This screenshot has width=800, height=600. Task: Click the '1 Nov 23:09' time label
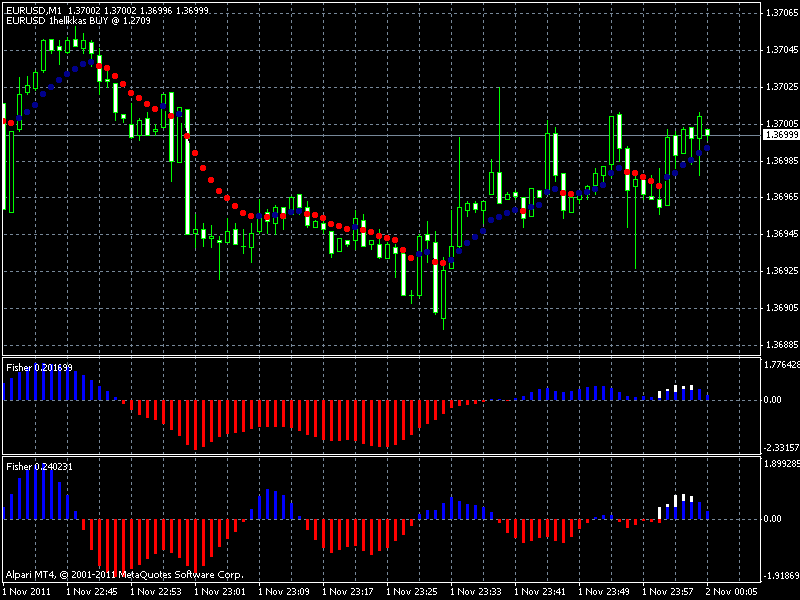[284, 592]
